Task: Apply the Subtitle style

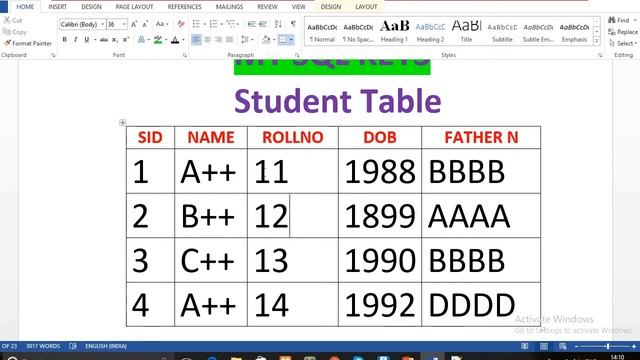Action: click(502, 31)
